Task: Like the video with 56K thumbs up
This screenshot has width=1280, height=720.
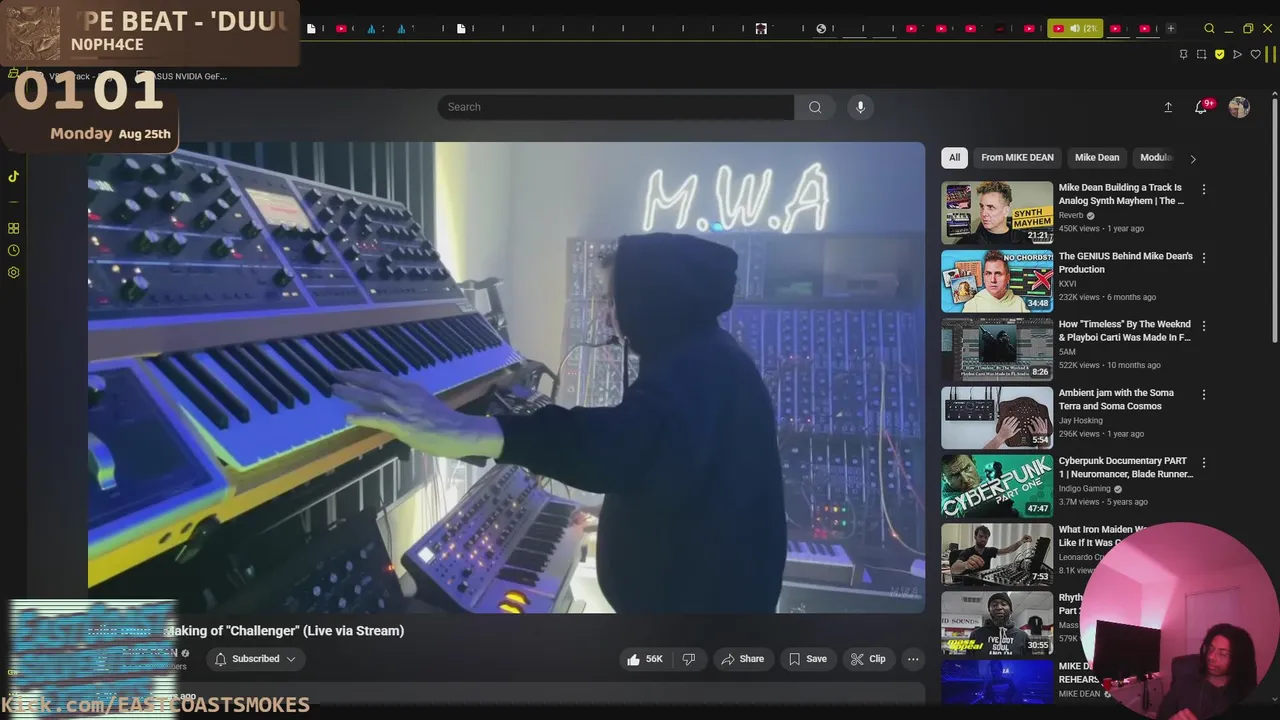Action: [644, 659]
